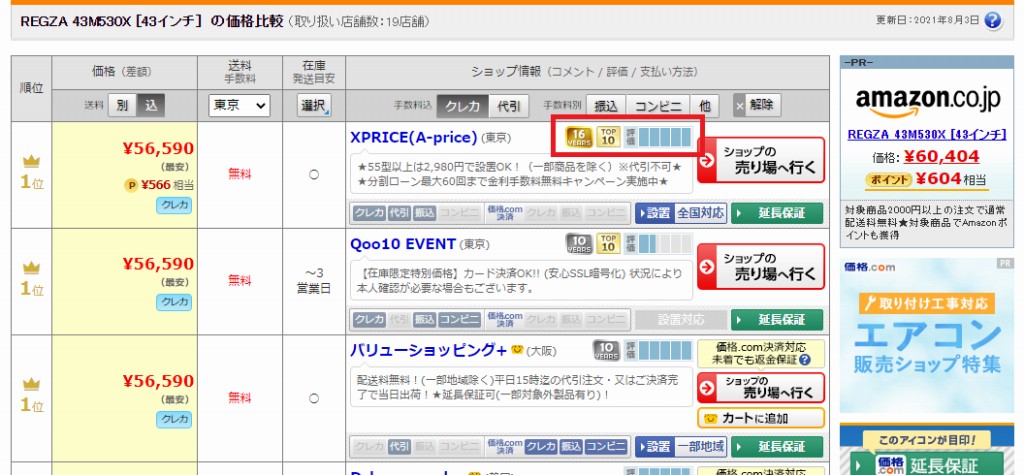
Task: Click the crown rank icon in バリューショッピング+ row
Action: [31, 385]
